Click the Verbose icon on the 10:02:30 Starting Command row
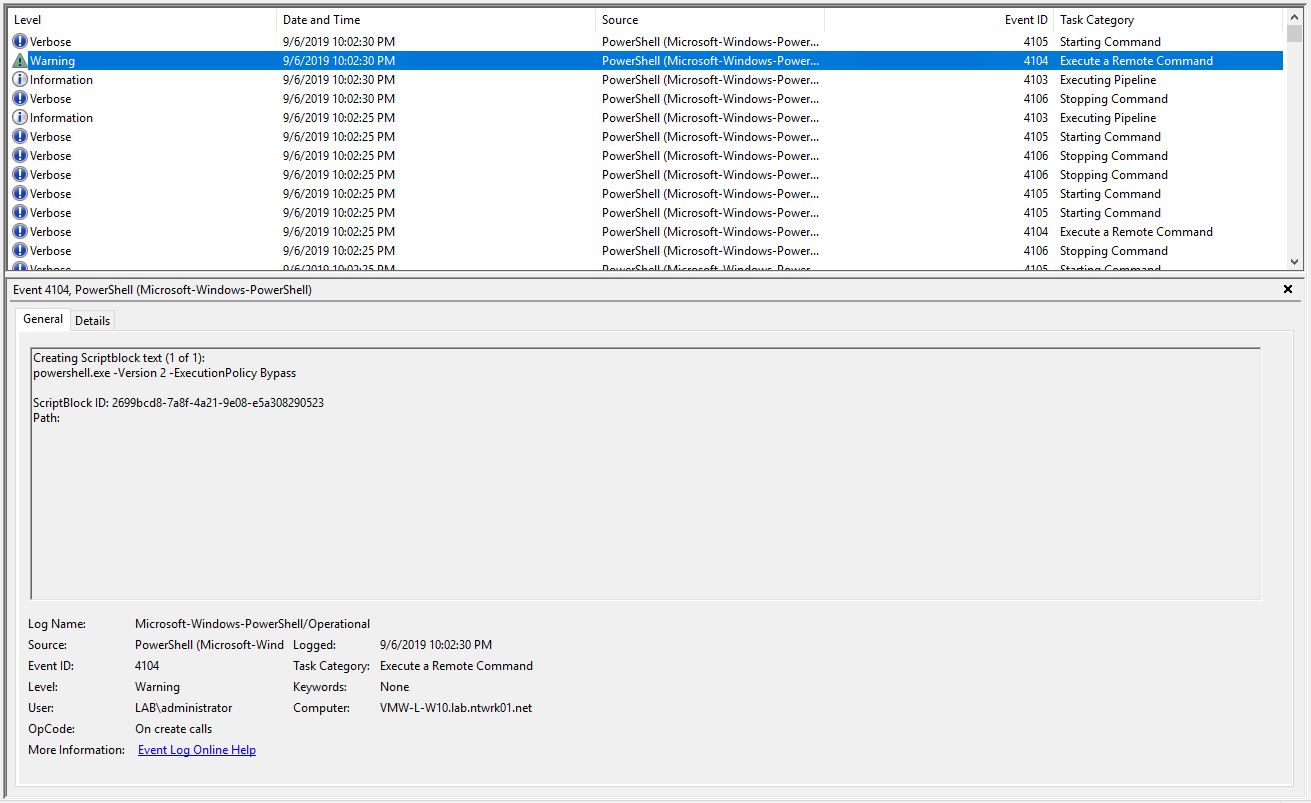Image resolution: width=1311 pixels, height=803 pixels. 20,42
